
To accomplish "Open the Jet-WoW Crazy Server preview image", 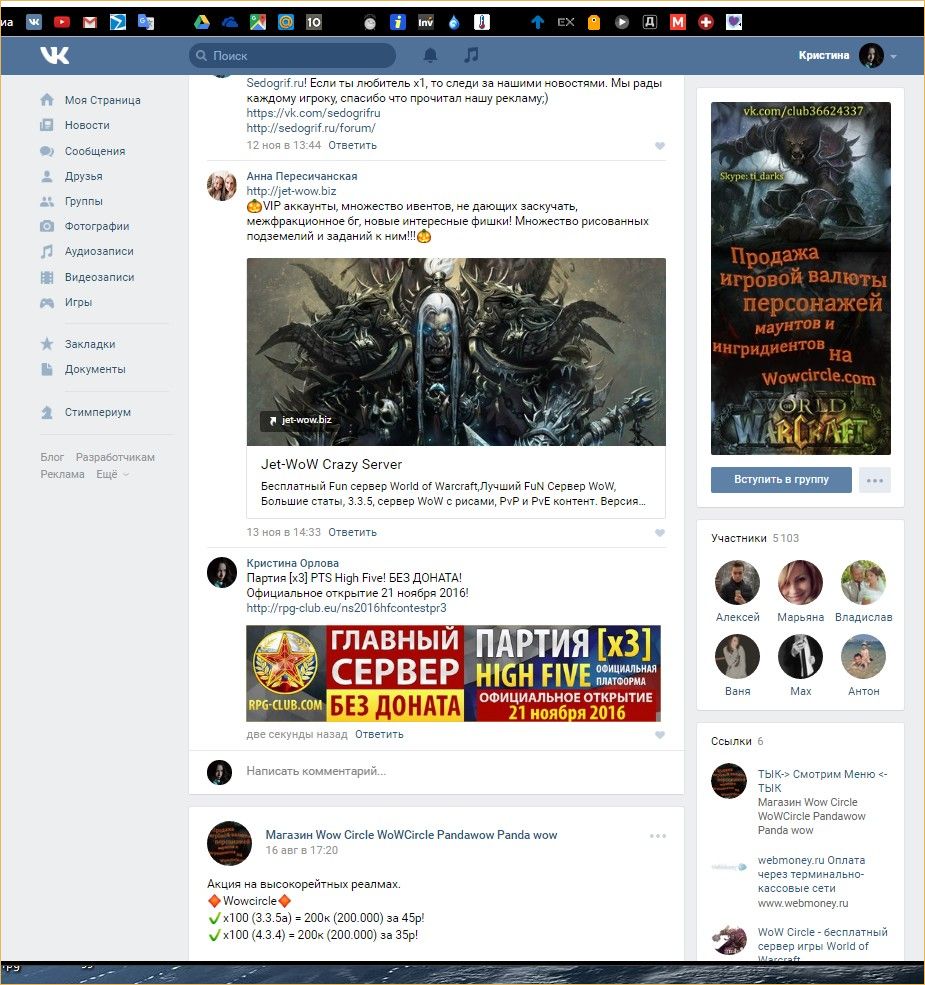I will 456,352.
